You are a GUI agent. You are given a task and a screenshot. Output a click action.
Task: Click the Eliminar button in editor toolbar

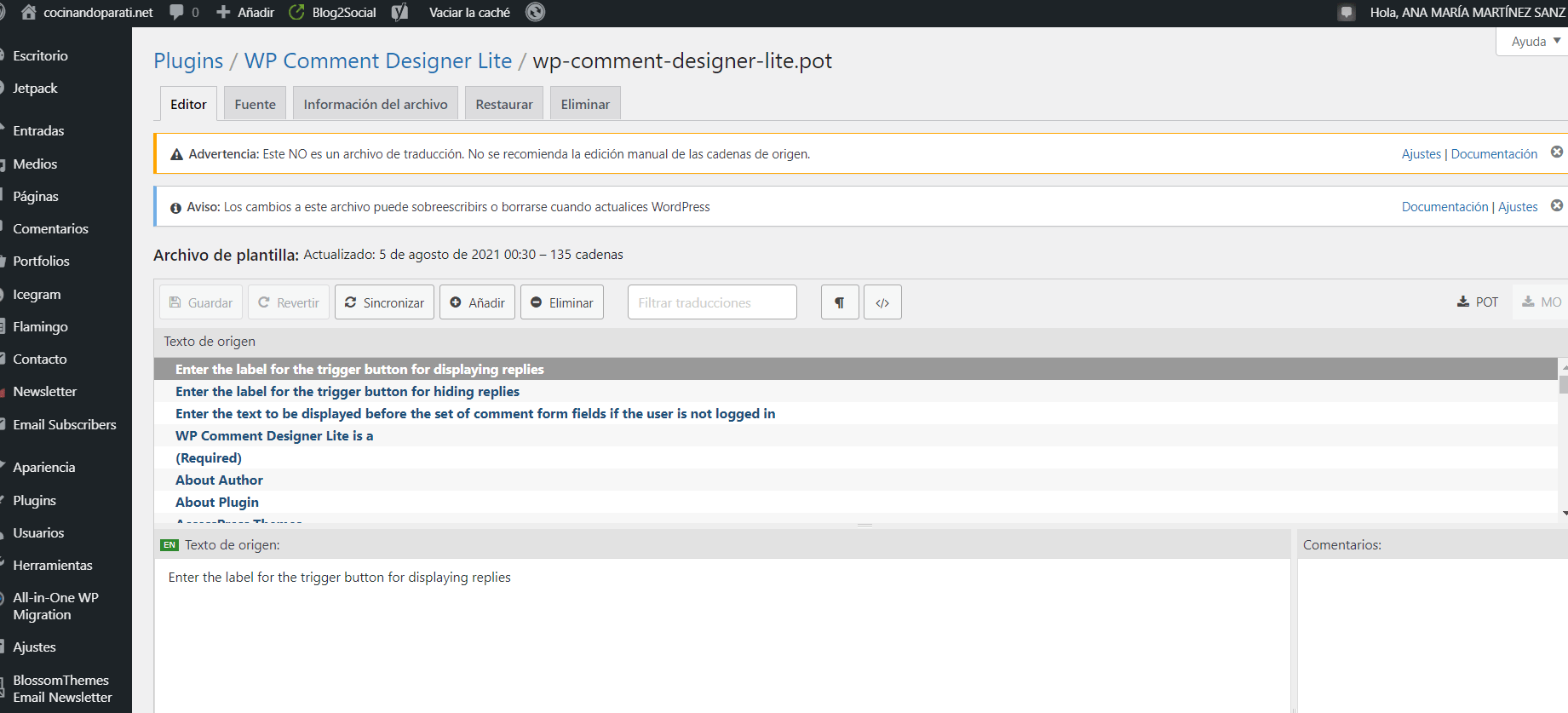(562, 302)
